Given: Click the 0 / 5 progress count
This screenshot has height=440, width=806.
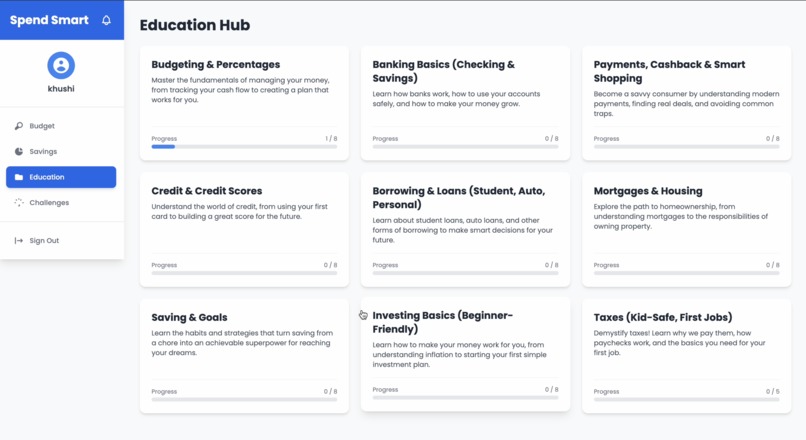Looking at the screenshot, I should click(773, 392).
